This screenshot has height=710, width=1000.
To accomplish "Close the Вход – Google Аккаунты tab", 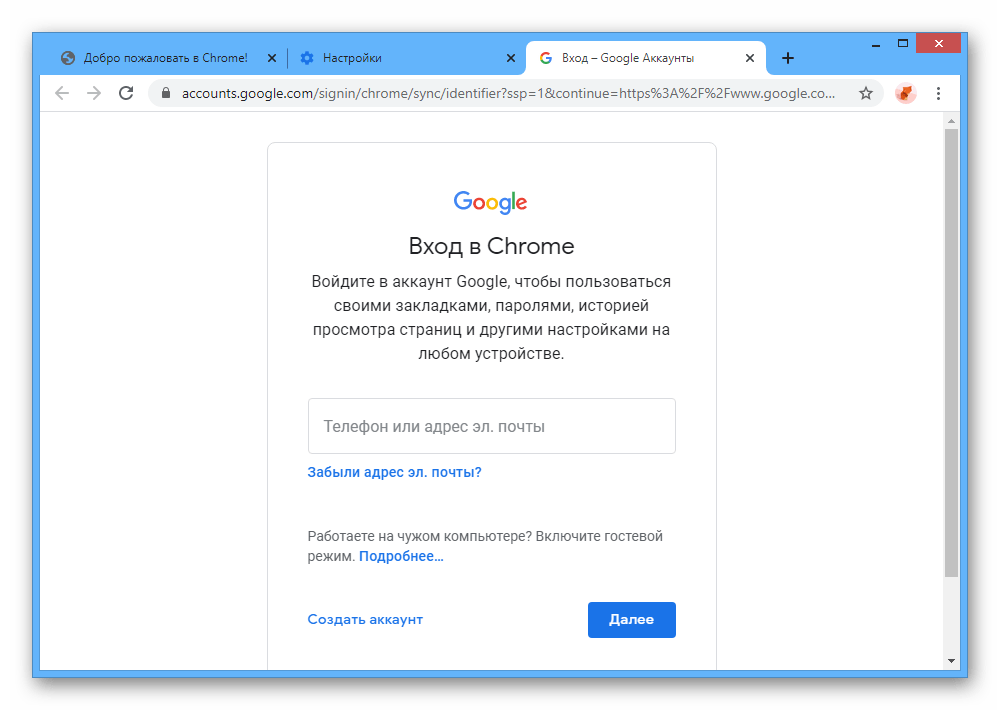I will [x=750, y=58].
